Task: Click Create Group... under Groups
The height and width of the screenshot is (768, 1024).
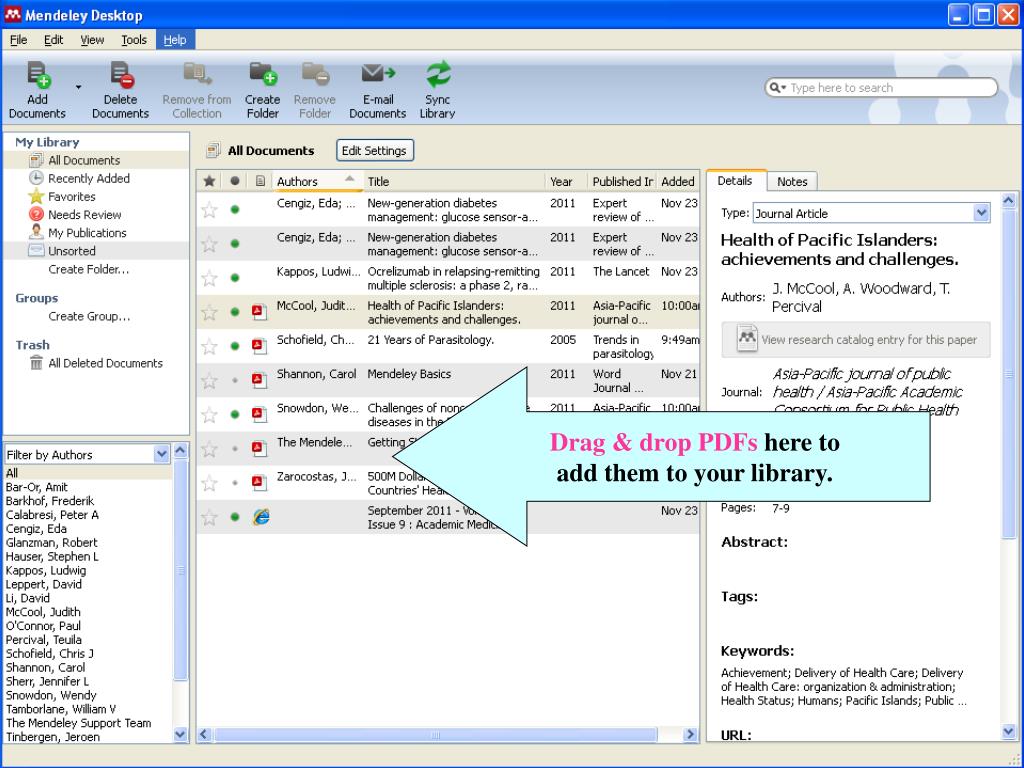Action: [89, 316]
